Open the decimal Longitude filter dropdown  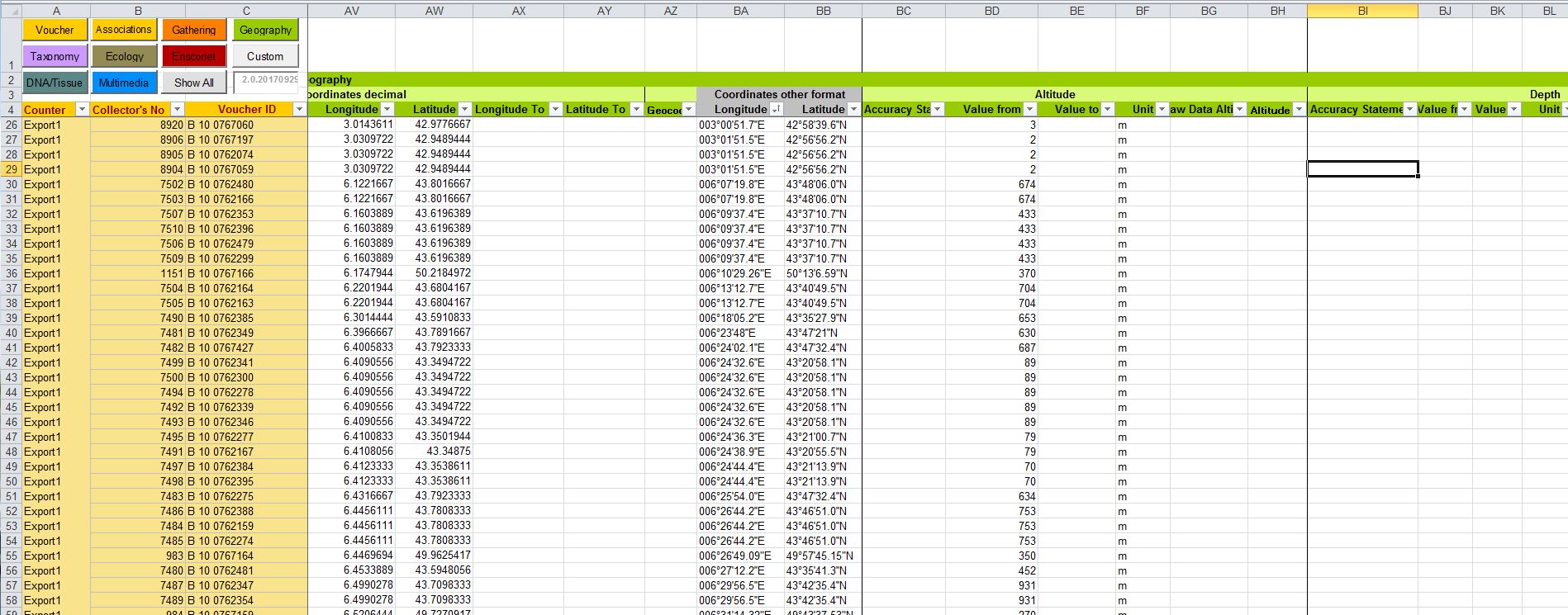coord(387,110)
